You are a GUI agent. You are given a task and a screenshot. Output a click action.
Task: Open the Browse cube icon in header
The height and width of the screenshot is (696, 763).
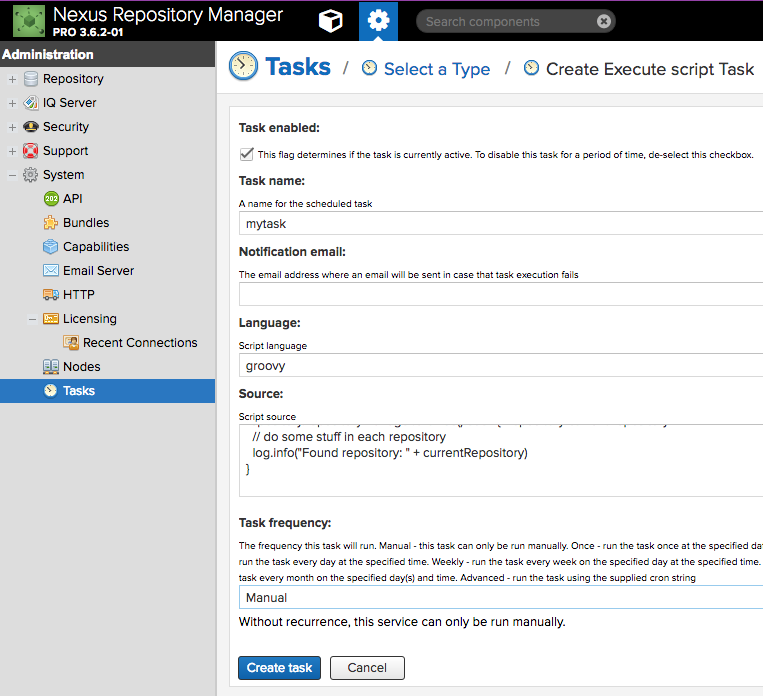point(330,21)
